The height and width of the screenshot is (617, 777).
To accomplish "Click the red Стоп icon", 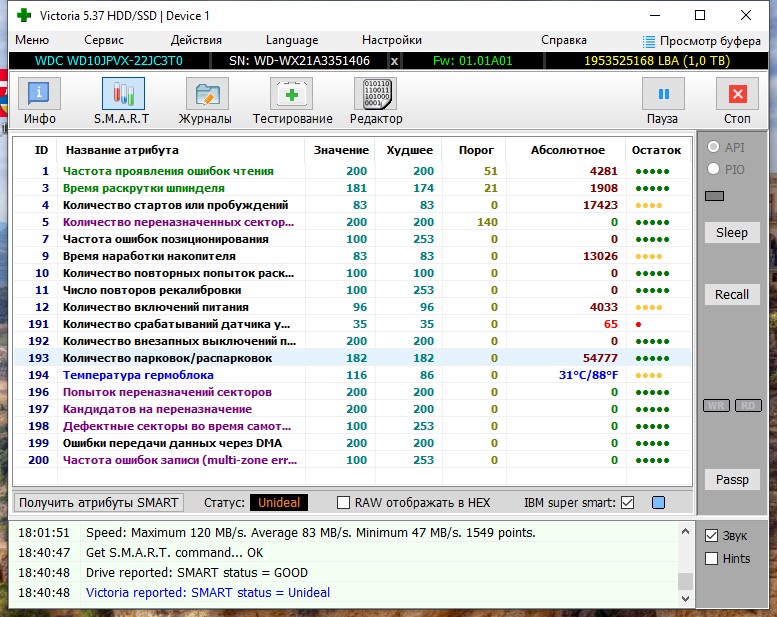I will [x=737, y=94].
